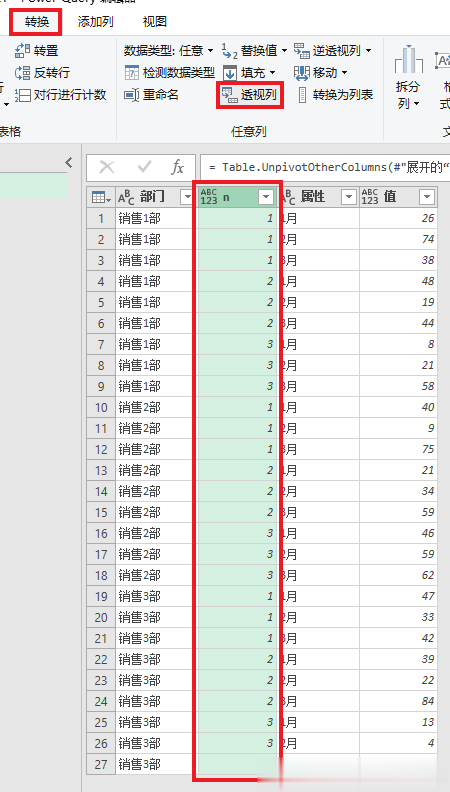Open the filter dropdown of 值 column

pos(427,197)
